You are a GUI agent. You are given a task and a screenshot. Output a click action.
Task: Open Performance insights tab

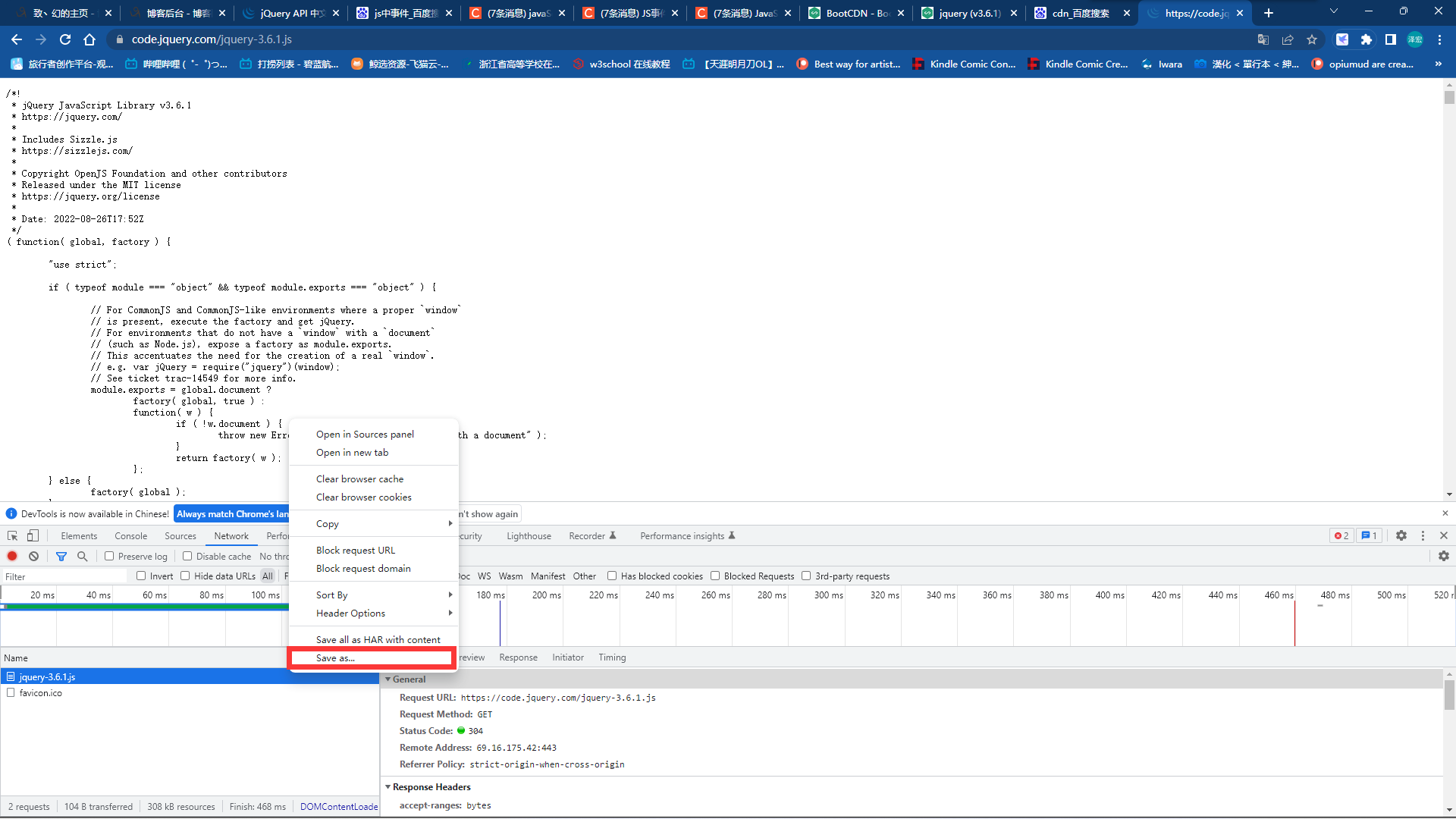pos(688,535)
